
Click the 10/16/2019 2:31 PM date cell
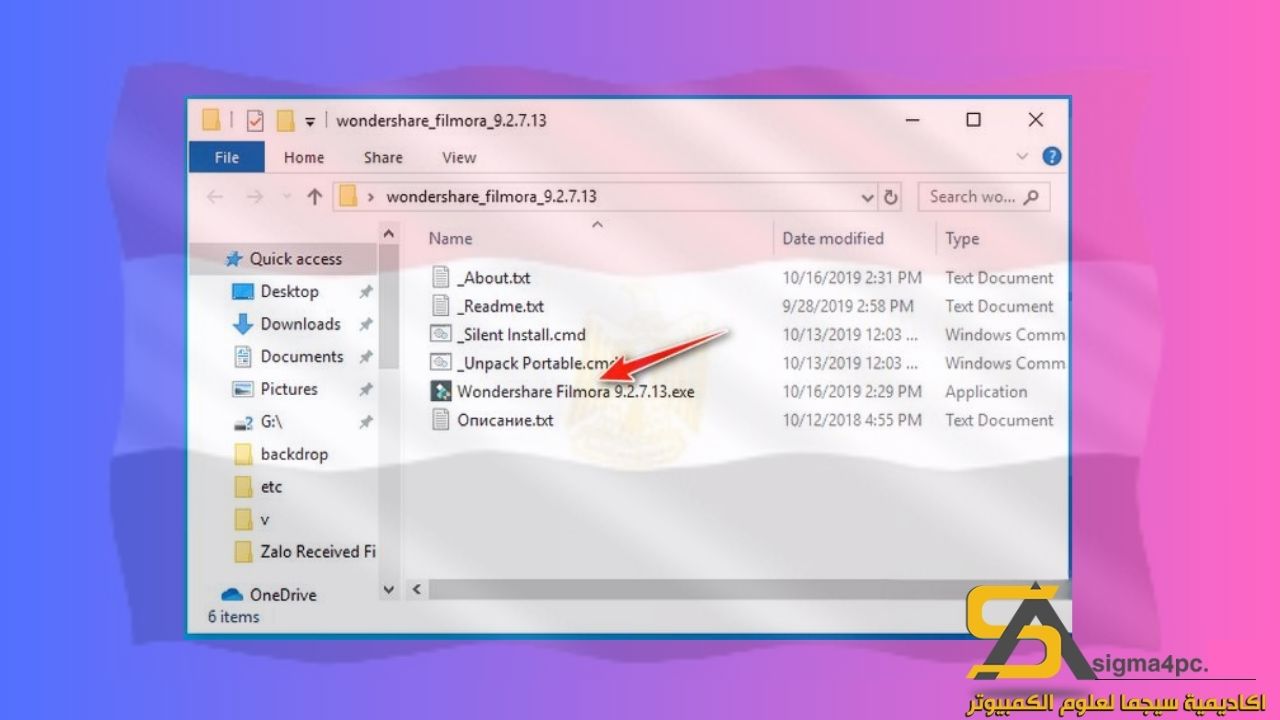852,278
